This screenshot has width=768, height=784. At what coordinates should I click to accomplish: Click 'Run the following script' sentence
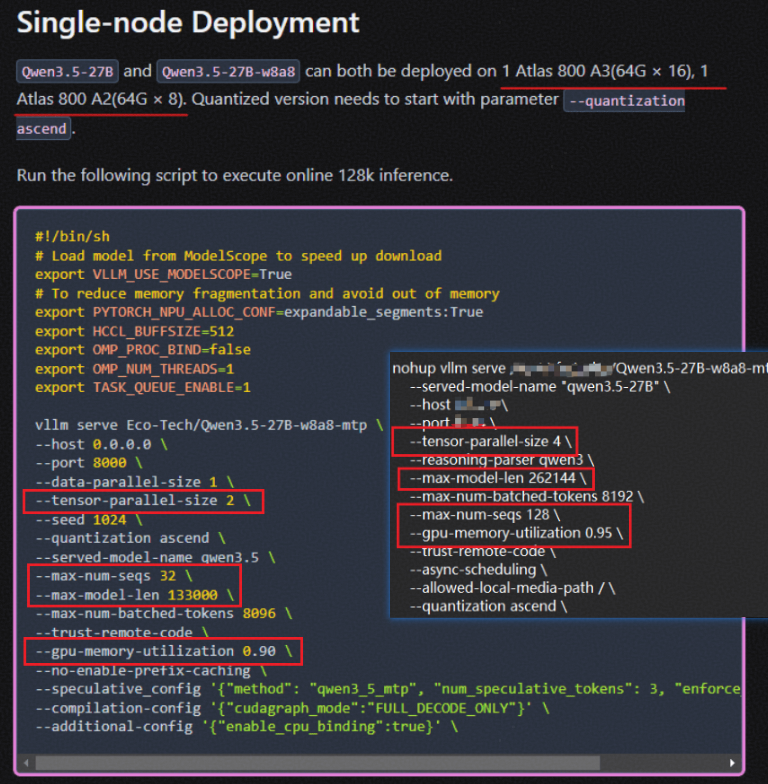[x=234, y=176]
